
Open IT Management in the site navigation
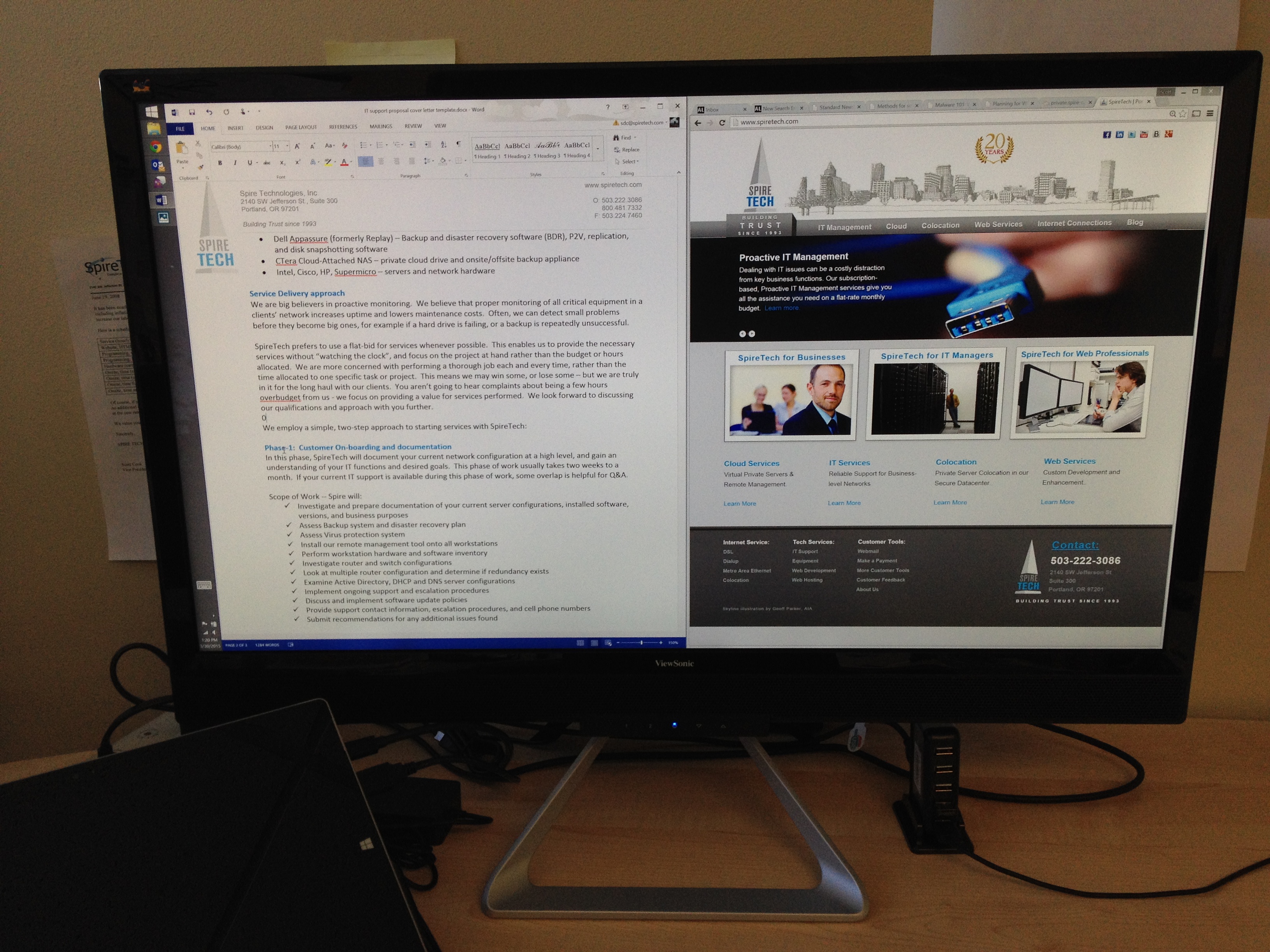point(845,227)
